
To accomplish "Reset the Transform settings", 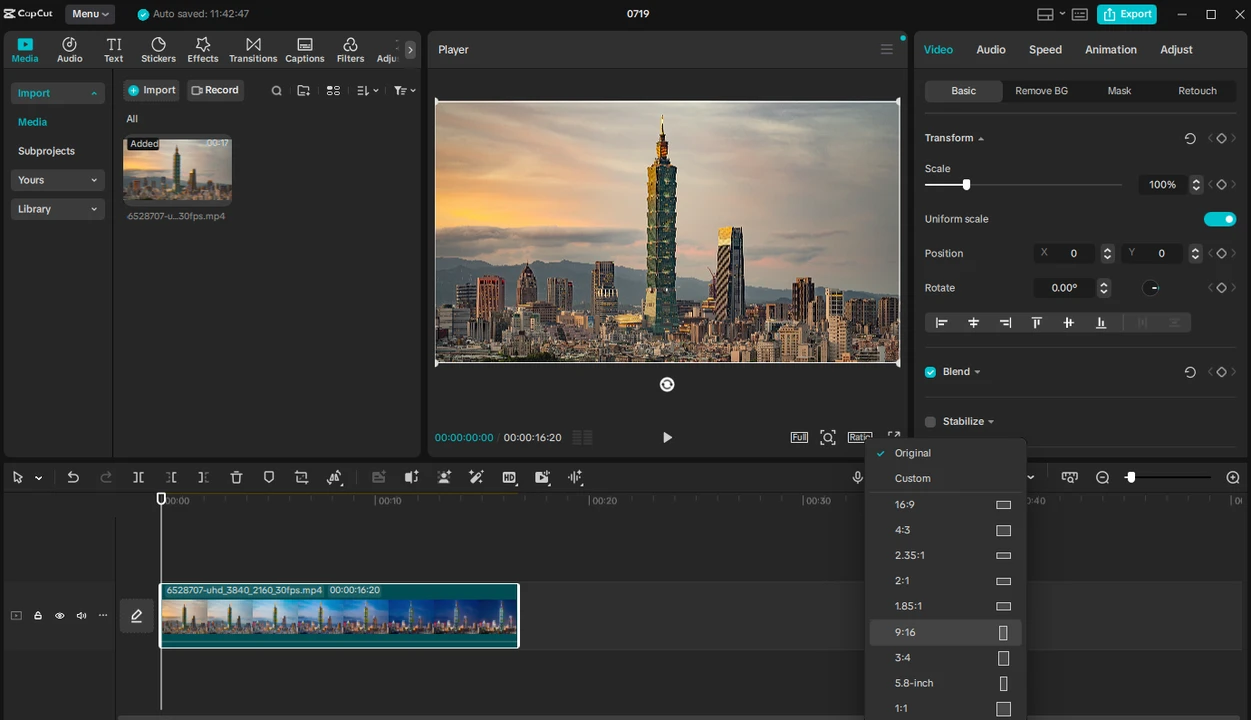I will (1190, 139).
